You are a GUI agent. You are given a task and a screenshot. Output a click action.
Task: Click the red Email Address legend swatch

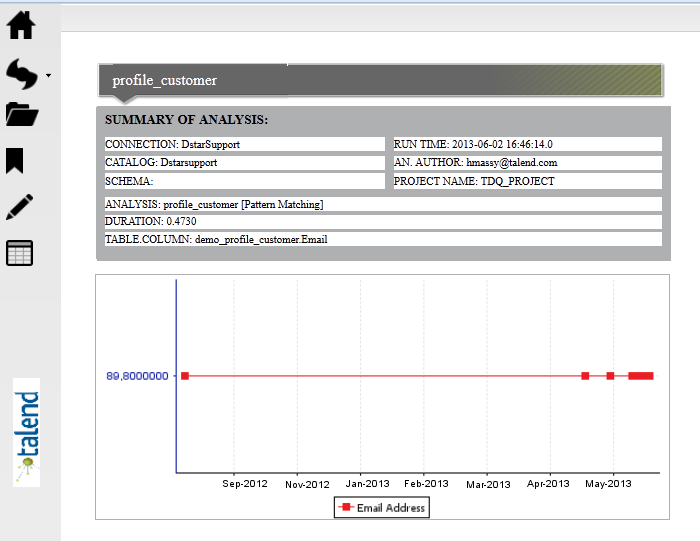pos(346,508)
